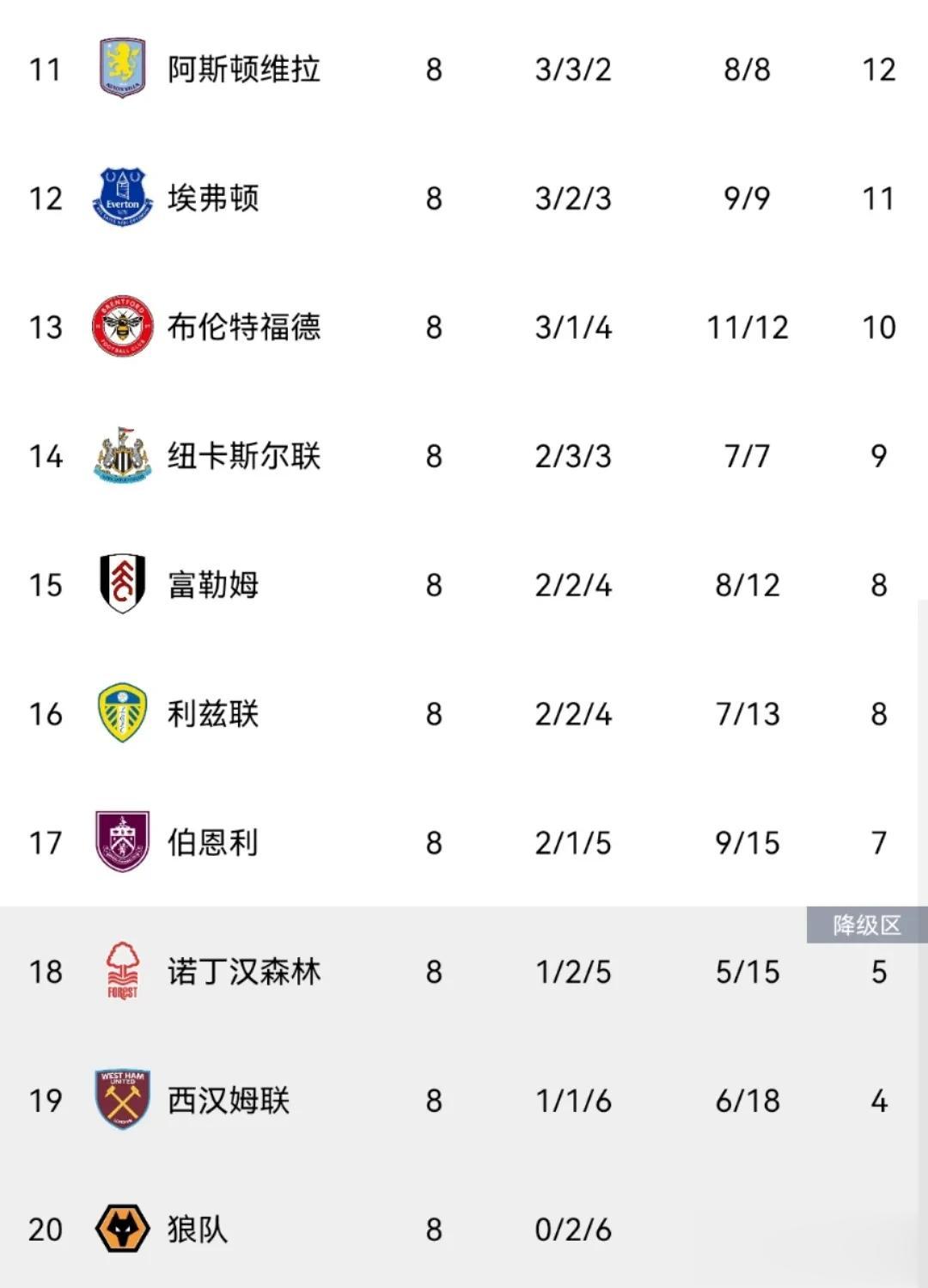Select the Brentford bee logo
928x1288 pixels.
click(122, 327)
